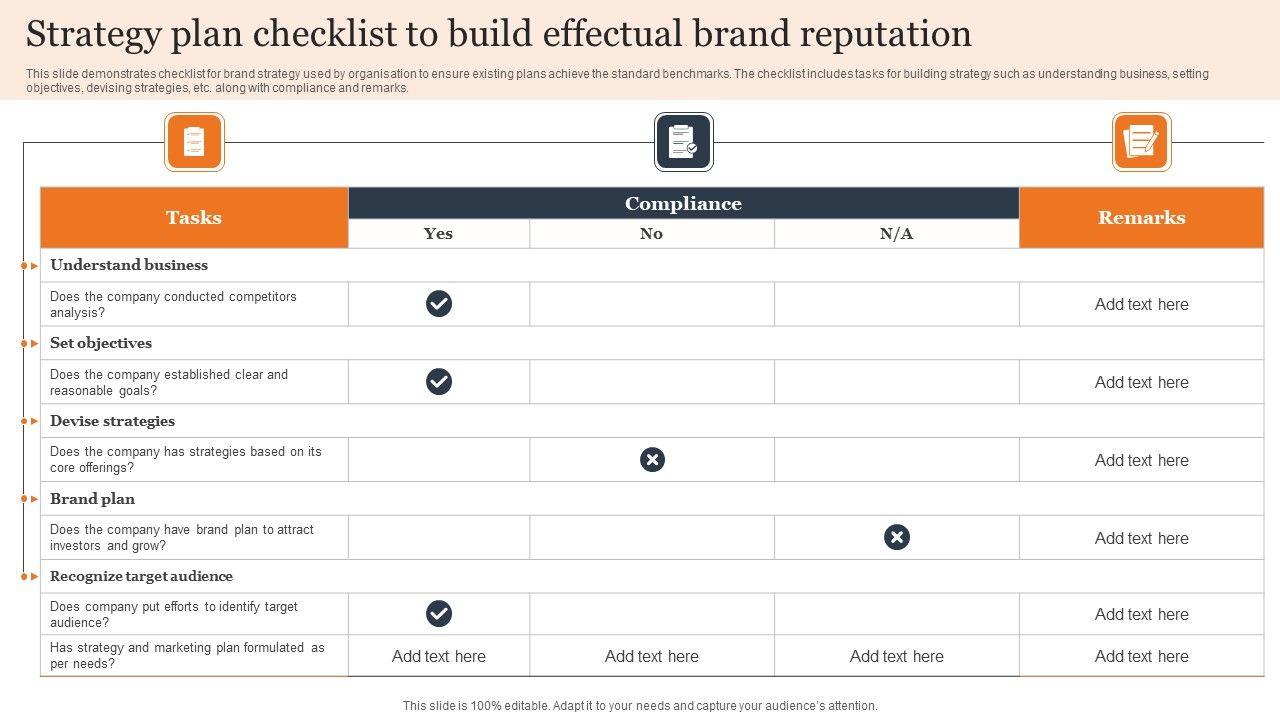The image size is (1280, 720).
Task: Click the X mark in the No column
Action: 652,460
